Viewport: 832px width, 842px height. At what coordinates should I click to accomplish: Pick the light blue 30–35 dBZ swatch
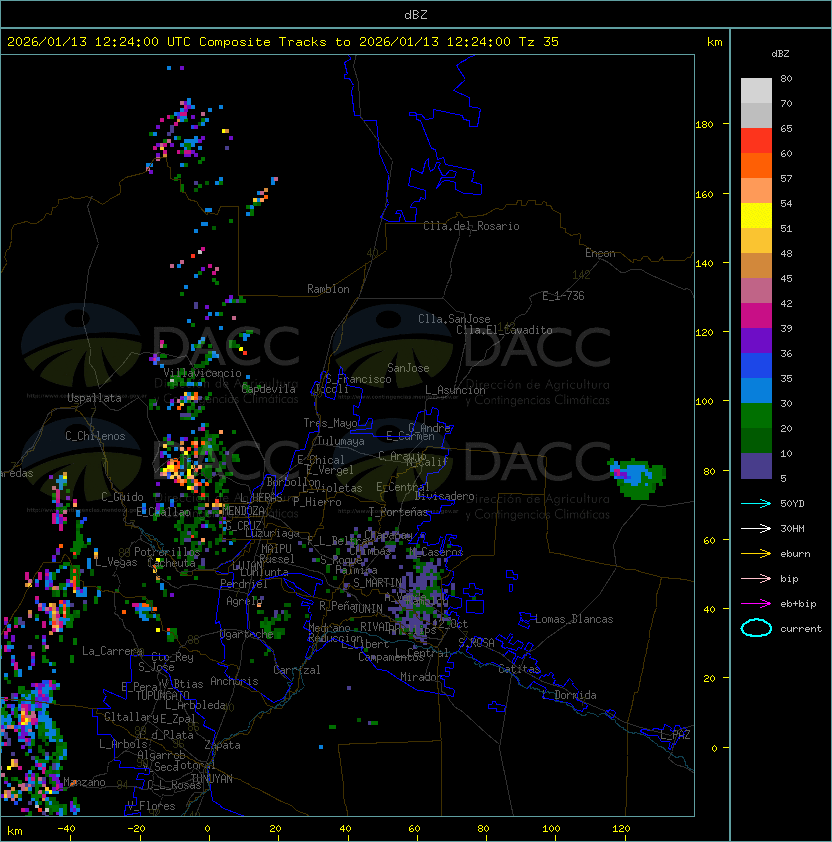pos(756,390)
